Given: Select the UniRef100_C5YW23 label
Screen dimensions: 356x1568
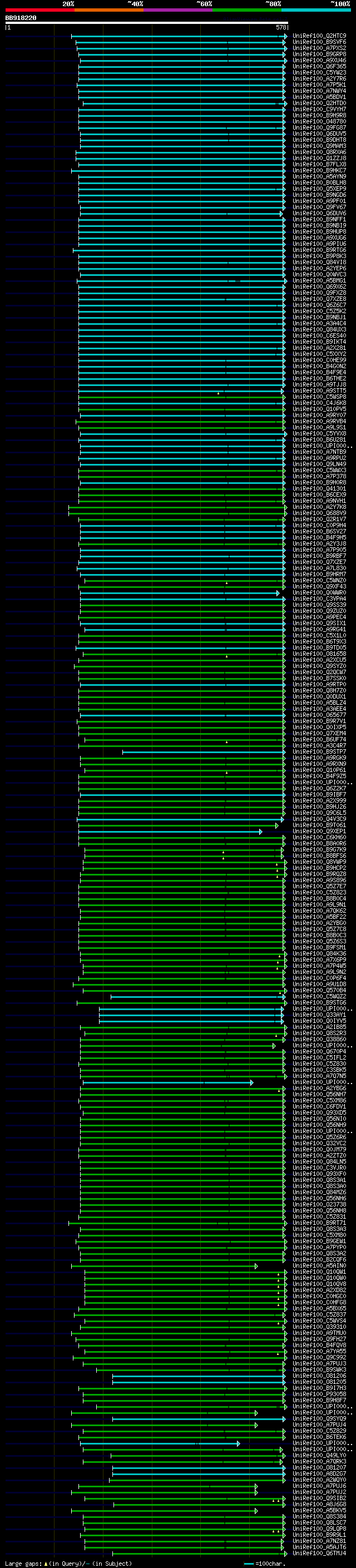Looking at the screenshot, I should [x=319, y=72].
